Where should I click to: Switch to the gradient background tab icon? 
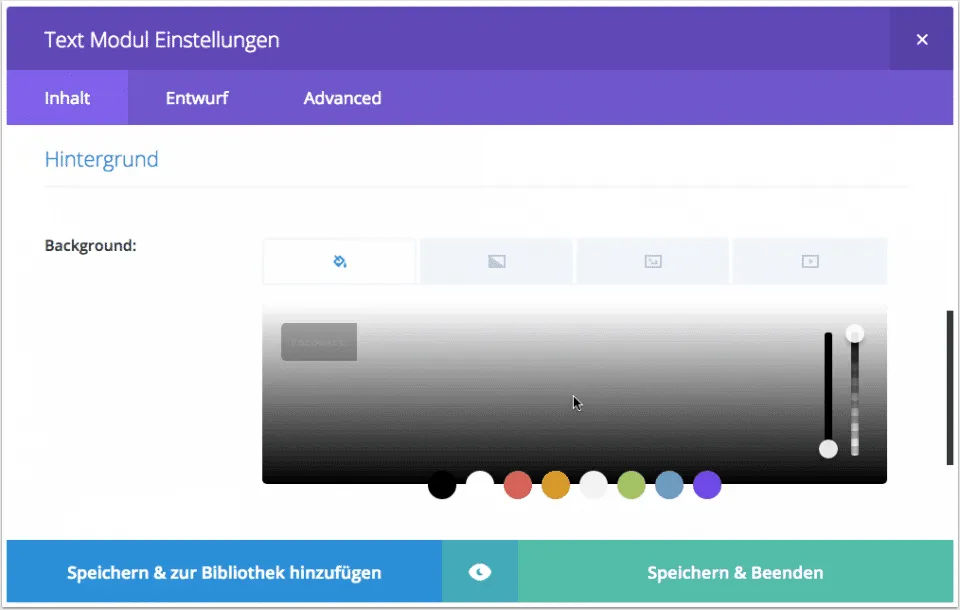coord(497,262)
